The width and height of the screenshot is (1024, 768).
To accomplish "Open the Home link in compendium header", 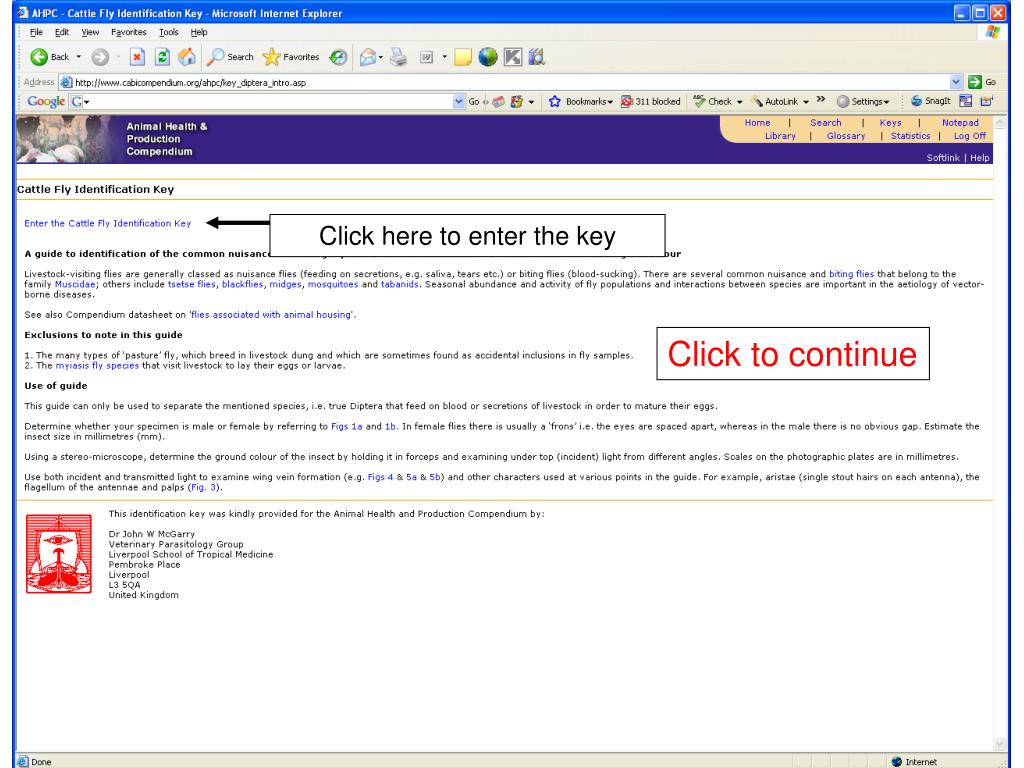I will coord(758,123).
